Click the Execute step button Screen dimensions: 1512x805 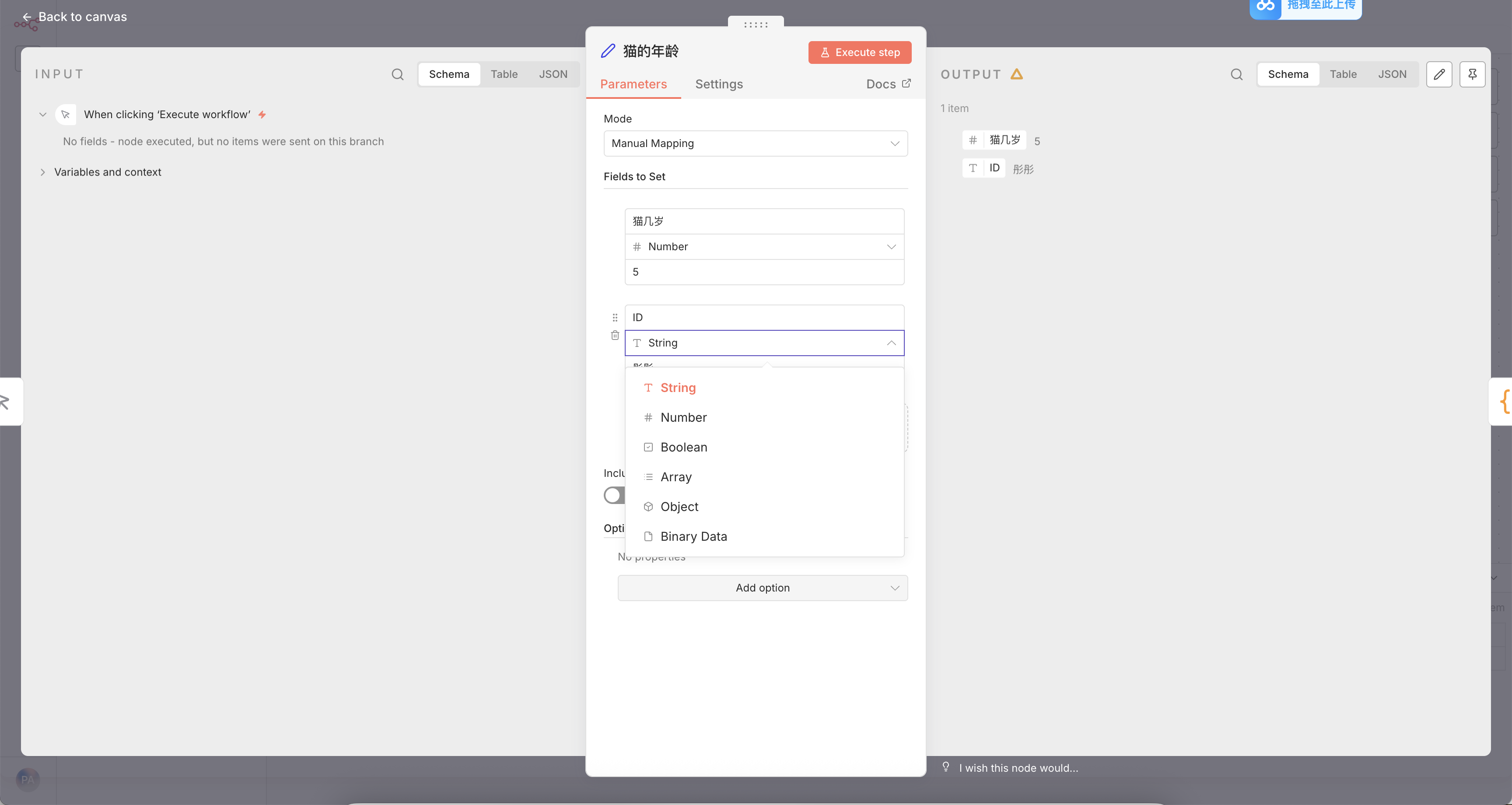click(859, 52)
